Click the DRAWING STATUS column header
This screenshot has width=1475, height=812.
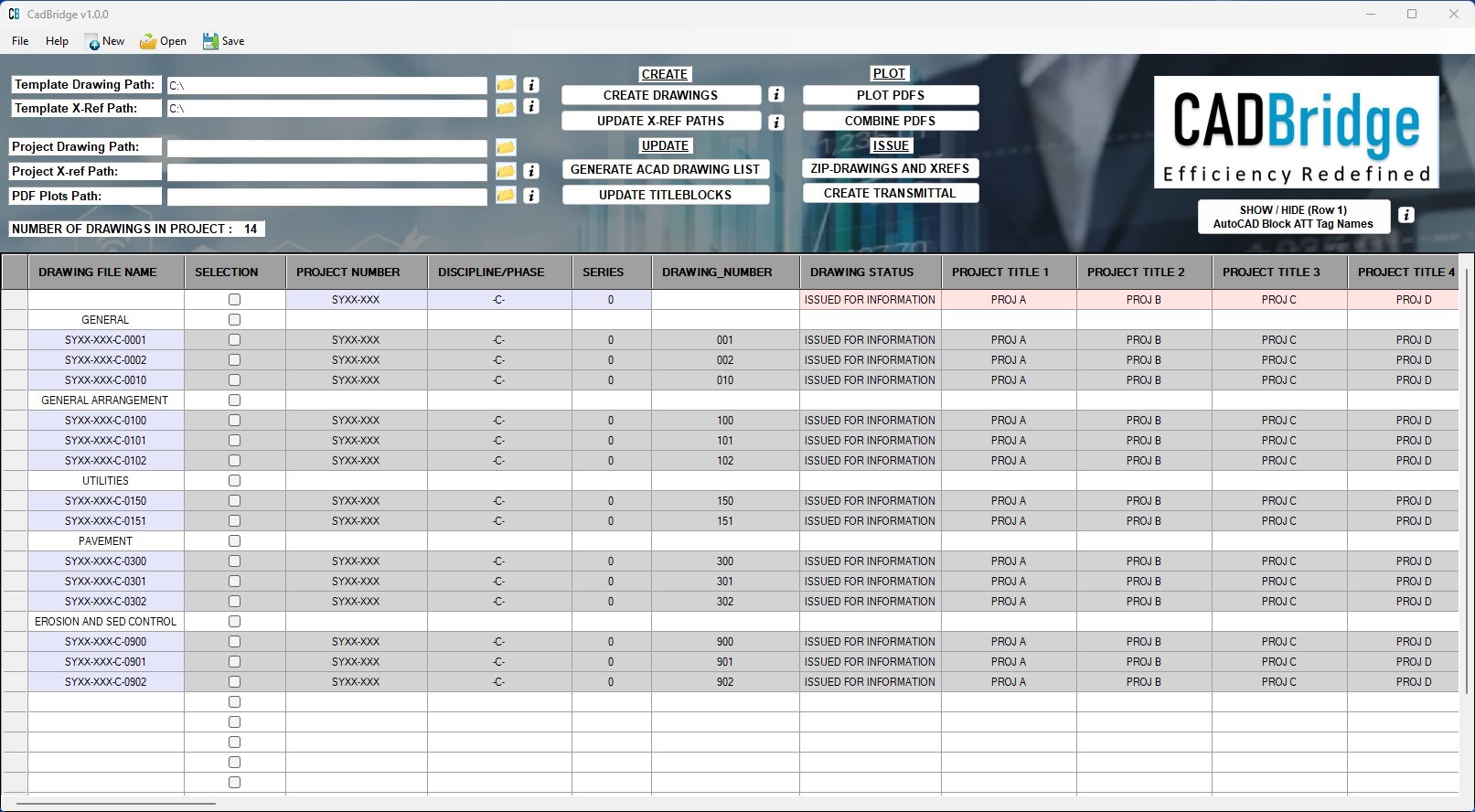pyautogui.click(x=871, y=272)
